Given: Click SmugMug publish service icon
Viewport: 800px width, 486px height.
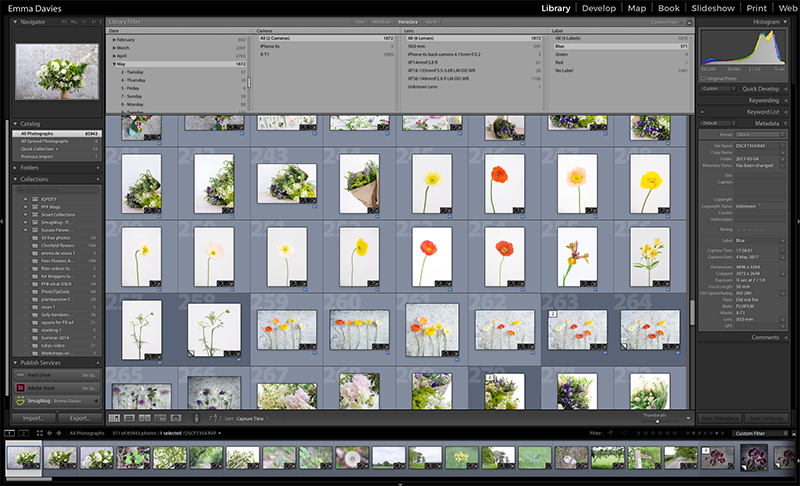Looking at the screenshot, I should pos(20,401).
